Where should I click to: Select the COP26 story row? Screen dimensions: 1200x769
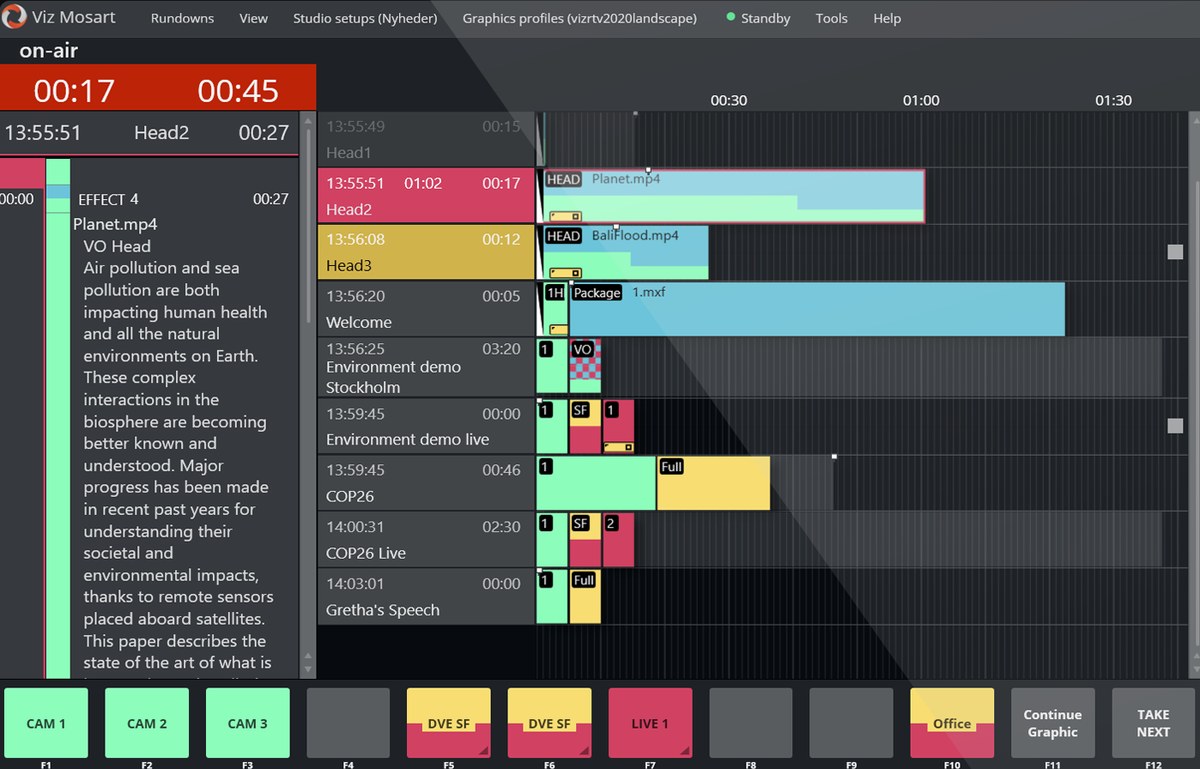tap(426, 483)
